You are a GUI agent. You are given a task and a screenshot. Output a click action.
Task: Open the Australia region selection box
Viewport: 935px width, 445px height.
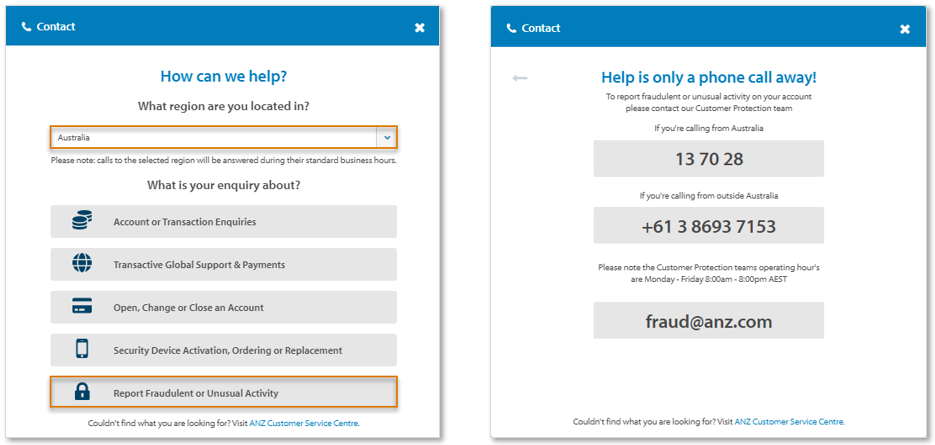click(x=224, y=137)
